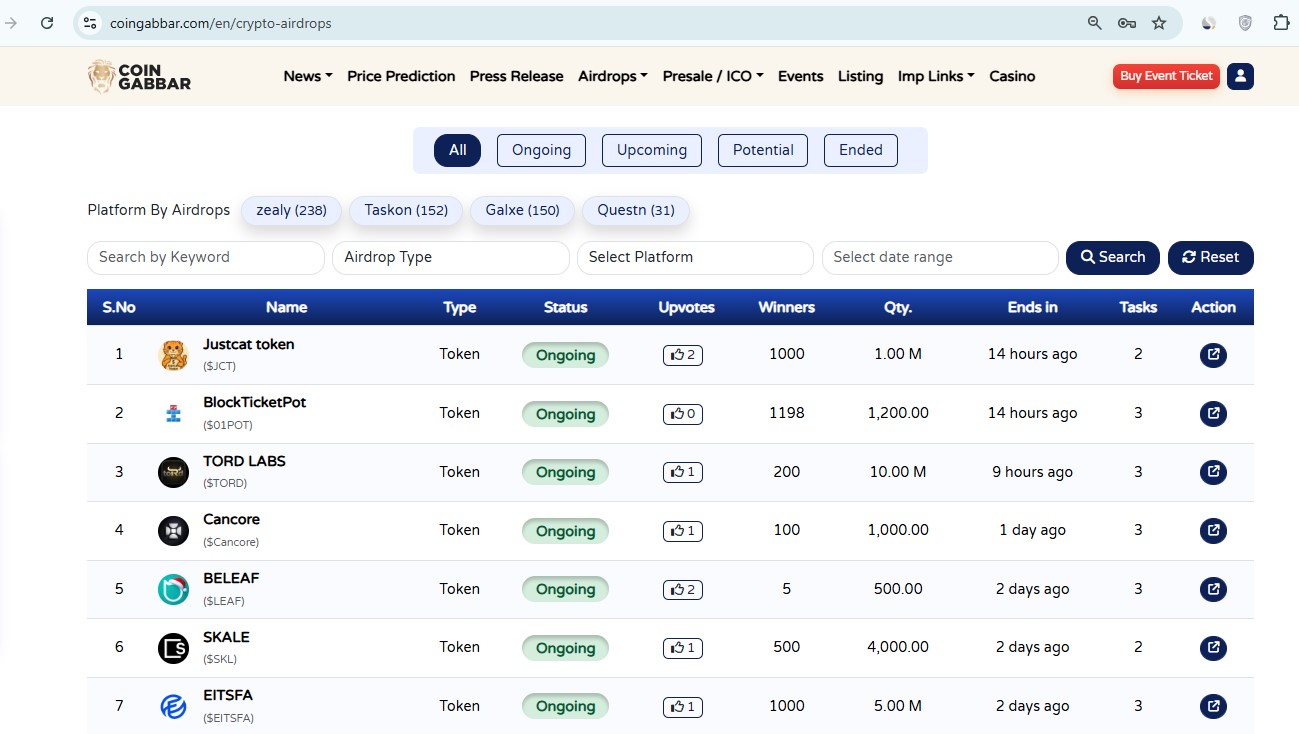Click the Coin Gabbar logo
The image size is (1299, 734).
pos(139,76)
